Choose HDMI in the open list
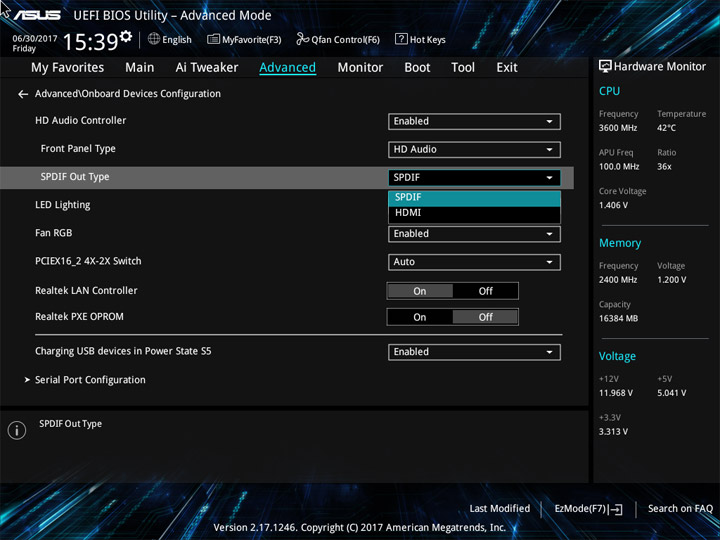720x540 pixels. click(x=474, y=213)
